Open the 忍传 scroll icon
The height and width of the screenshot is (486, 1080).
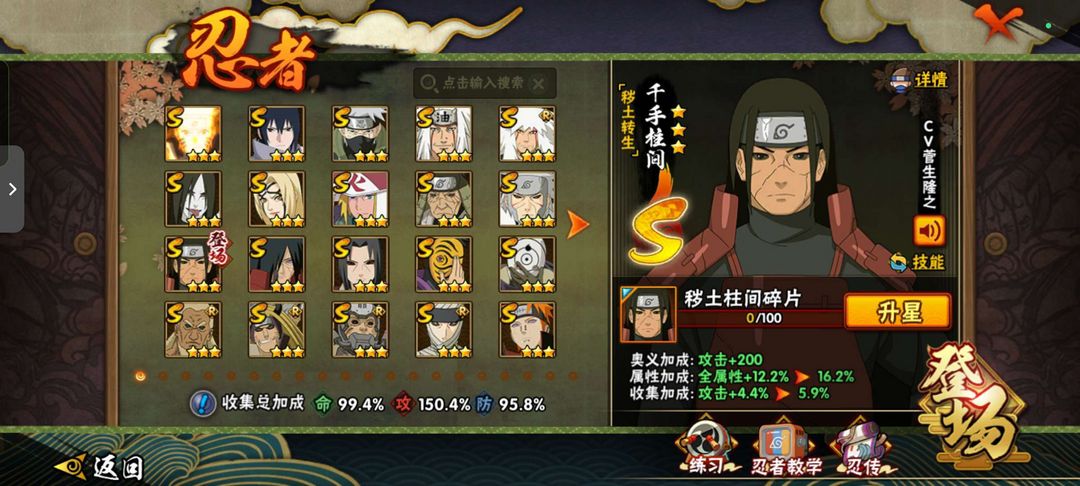tap(863, 451)
